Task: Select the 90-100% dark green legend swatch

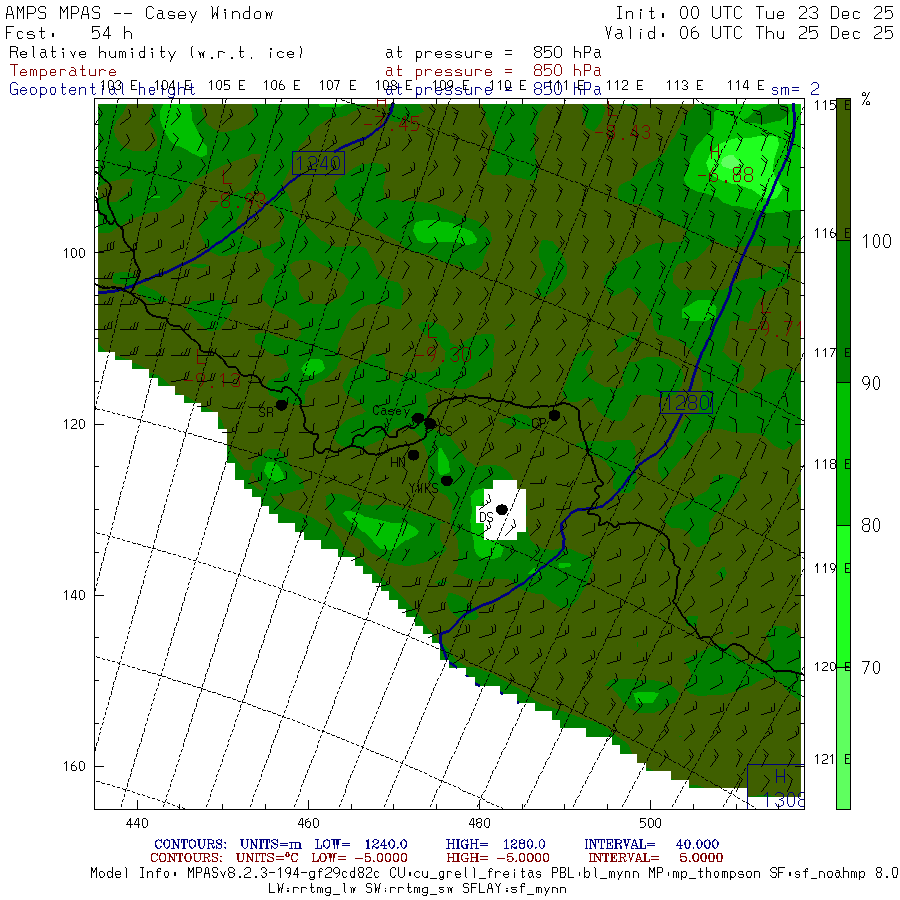Action: (x=843, y=312)
